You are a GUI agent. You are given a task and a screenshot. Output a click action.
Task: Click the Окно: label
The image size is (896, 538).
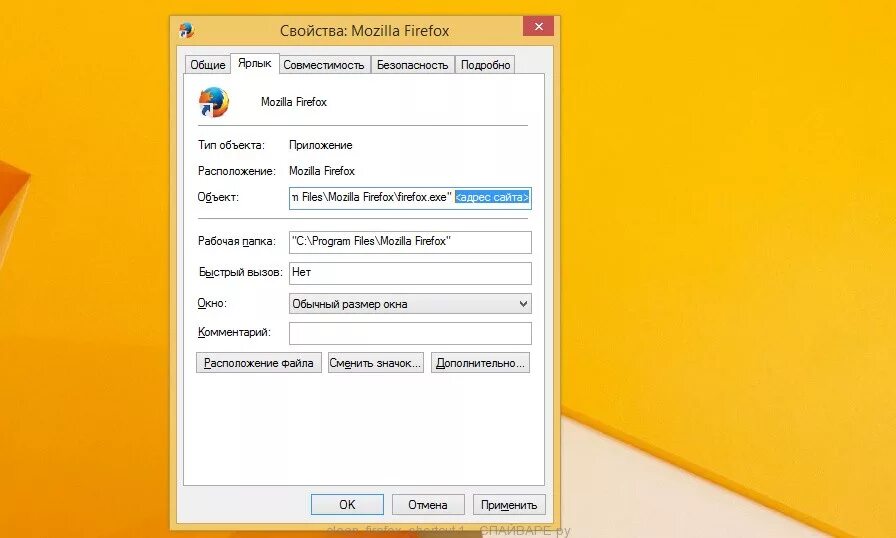pos(212,303)
